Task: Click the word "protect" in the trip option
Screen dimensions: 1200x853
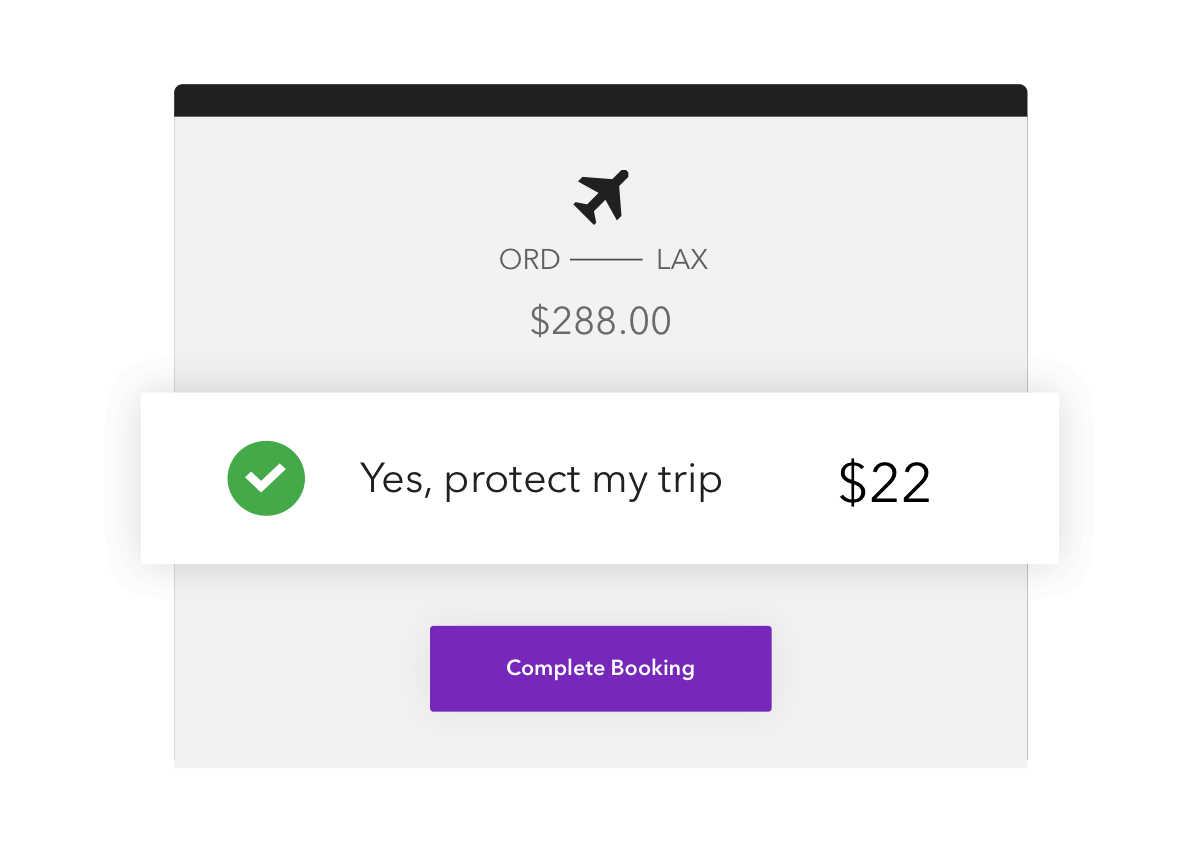Action: [512, 482]
